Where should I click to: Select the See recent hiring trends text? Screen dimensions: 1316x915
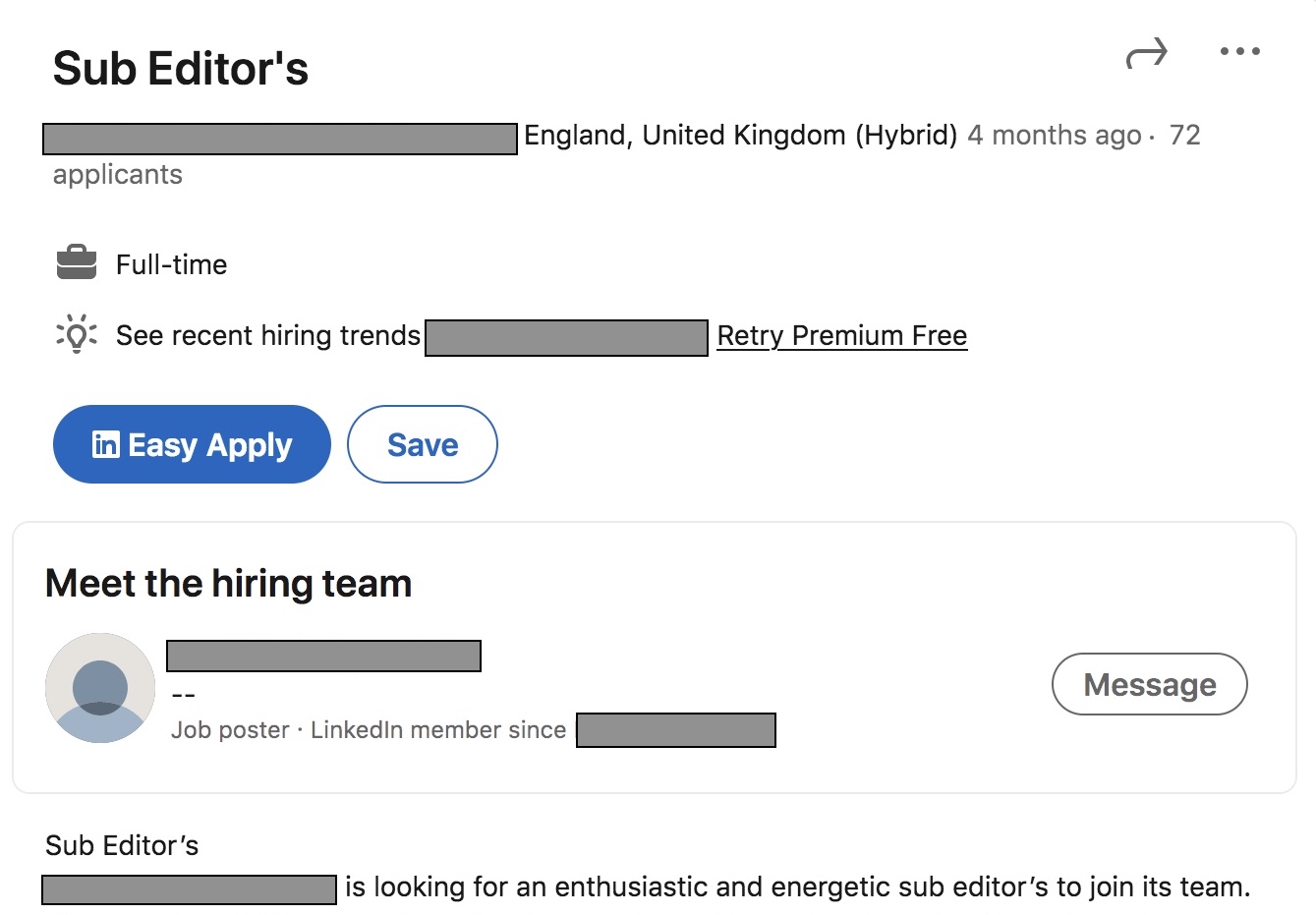268,336
